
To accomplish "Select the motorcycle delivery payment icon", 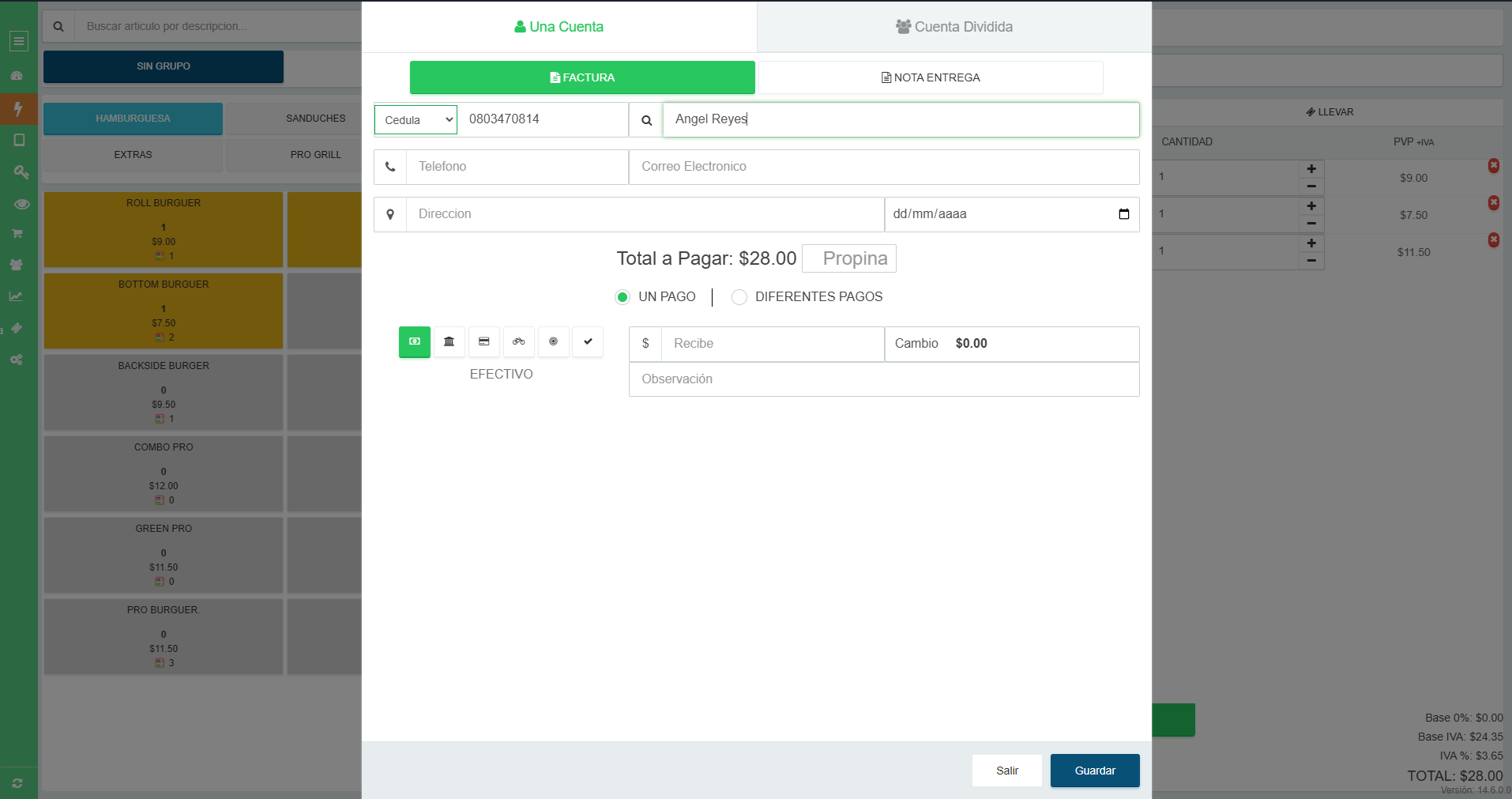I will pyautogui.click(x=519, y=342).
